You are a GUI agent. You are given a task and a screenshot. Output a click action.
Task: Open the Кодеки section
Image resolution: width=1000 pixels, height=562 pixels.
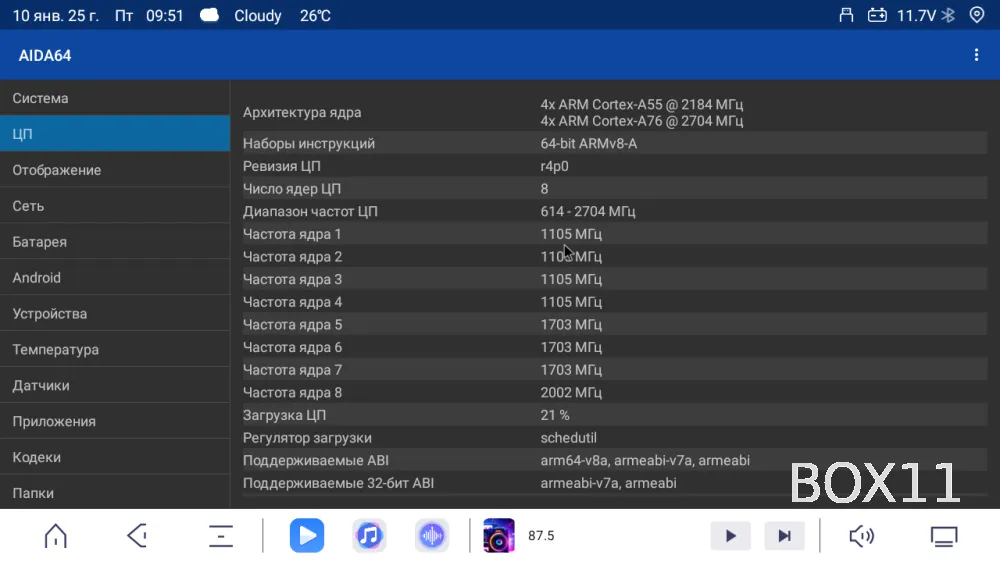tap(115, 457)
